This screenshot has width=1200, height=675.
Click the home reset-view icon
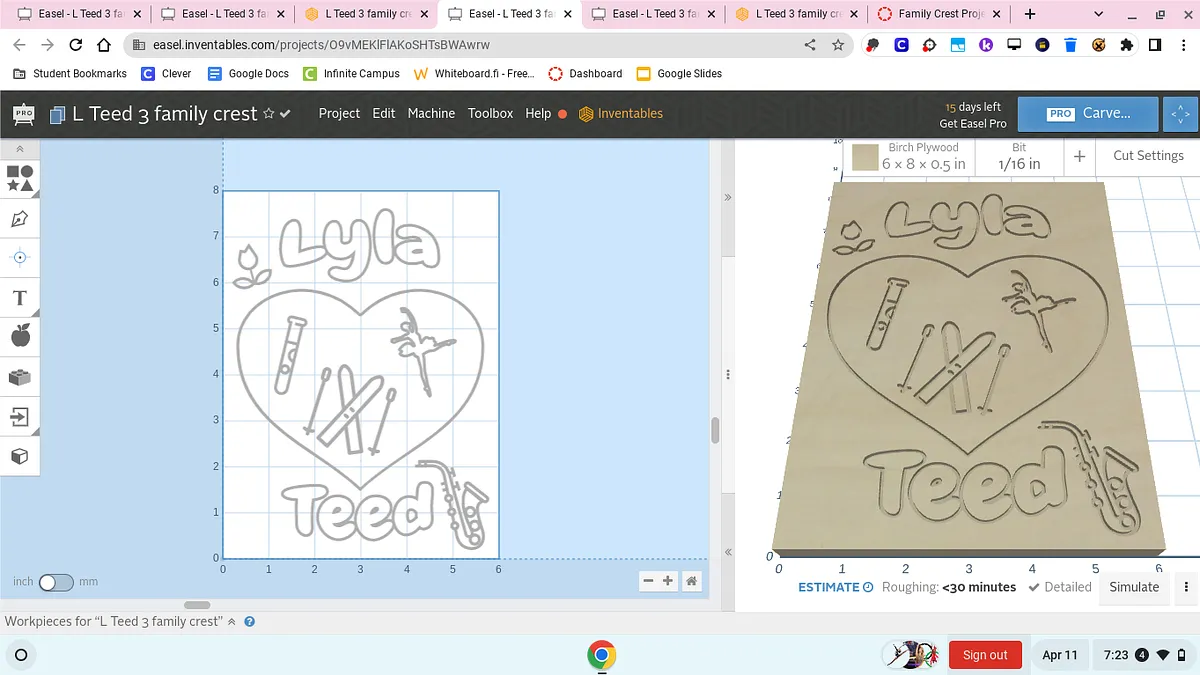pos(691,581)
